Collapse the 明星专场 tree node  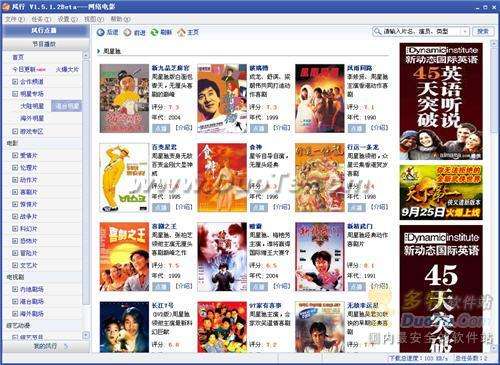(15, 94)
